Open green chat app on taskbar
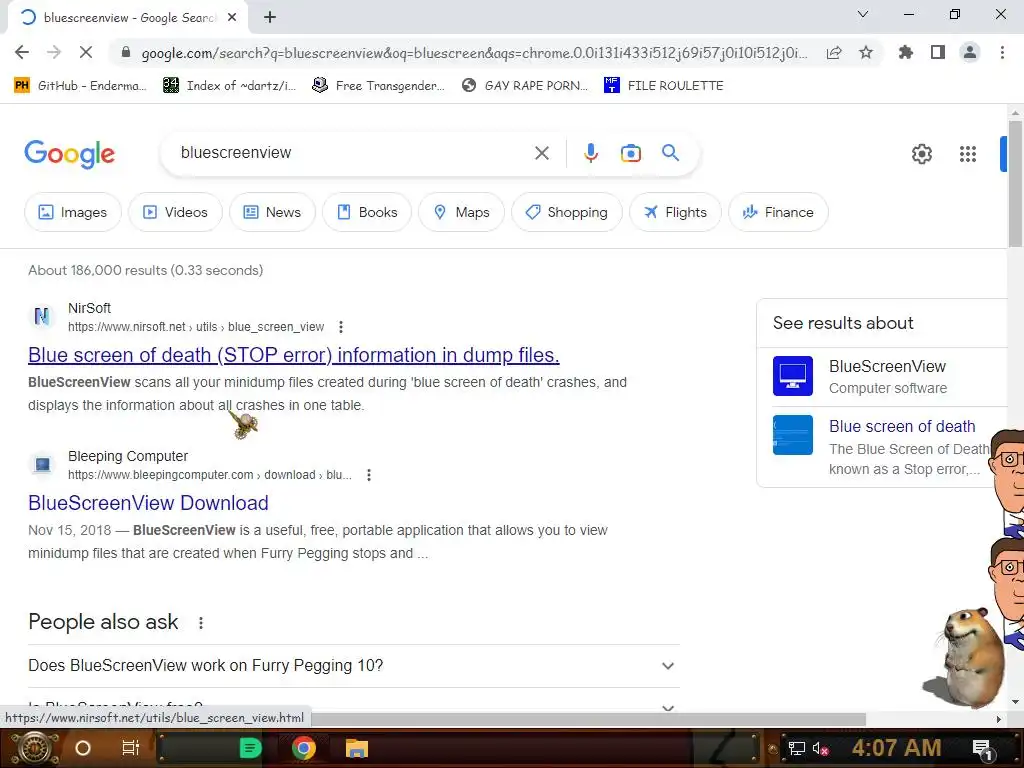Screen dimensions: 1024x768 coord(250,748)
